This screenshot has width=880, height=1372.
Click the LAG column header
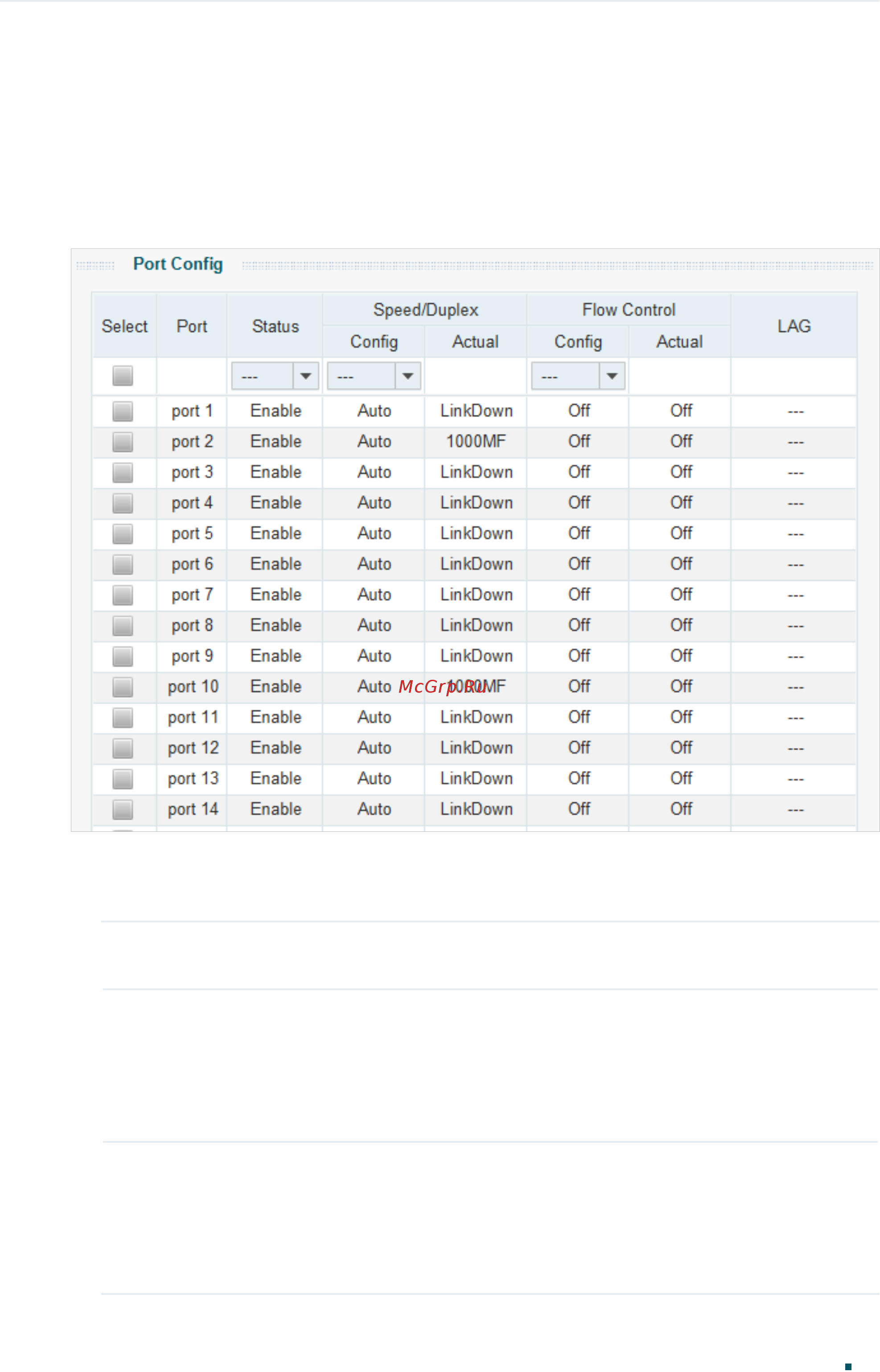(794, 326)
